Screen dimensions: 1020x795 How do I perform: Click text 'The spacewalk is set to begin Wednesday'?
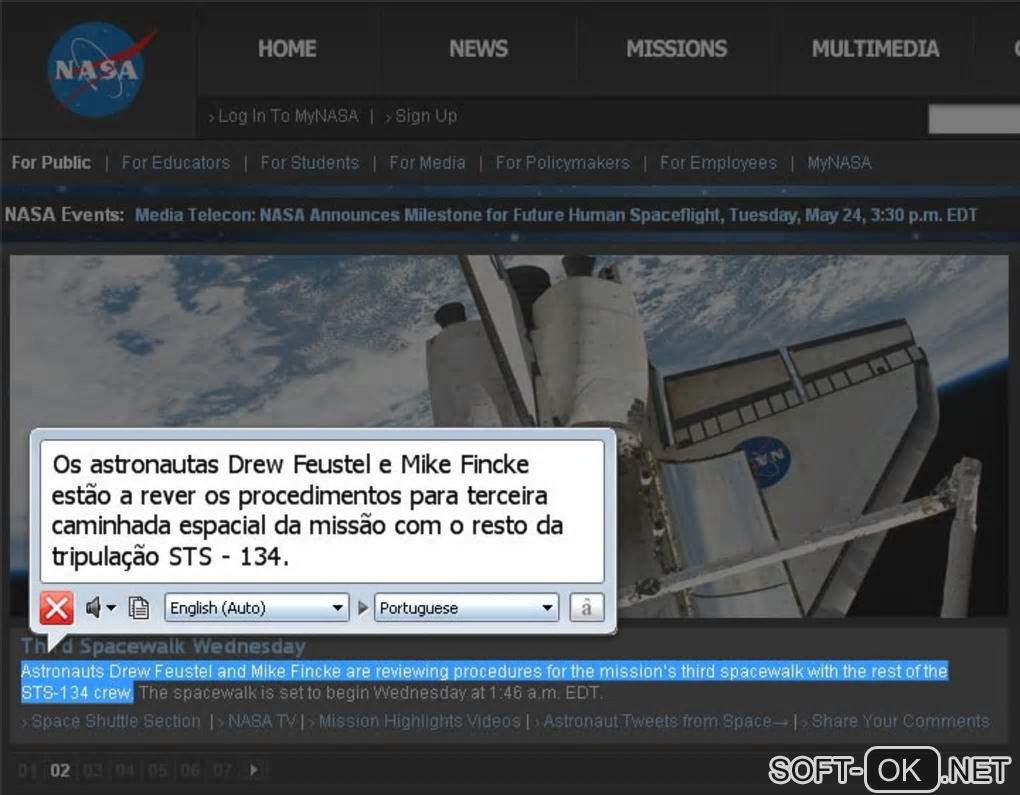[x=303, y=693]
